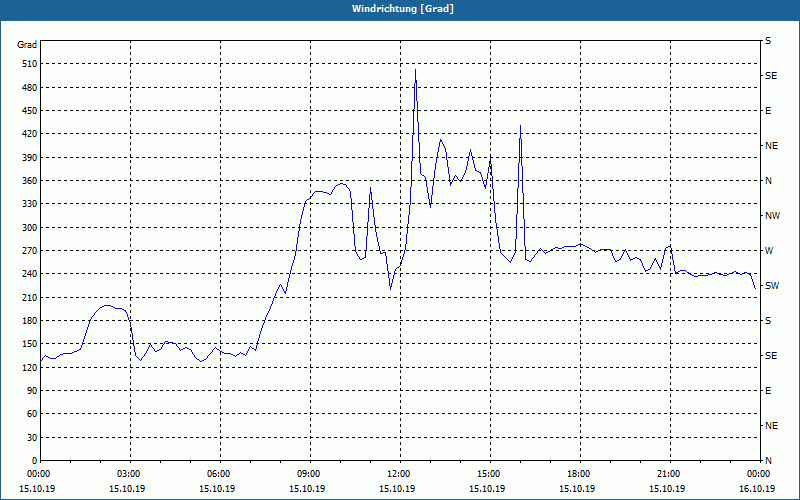The height and width of the screenshot is (500, 800).
Task: Click the NE compass label beside the 30-60 range
Action: pos(772,426)
